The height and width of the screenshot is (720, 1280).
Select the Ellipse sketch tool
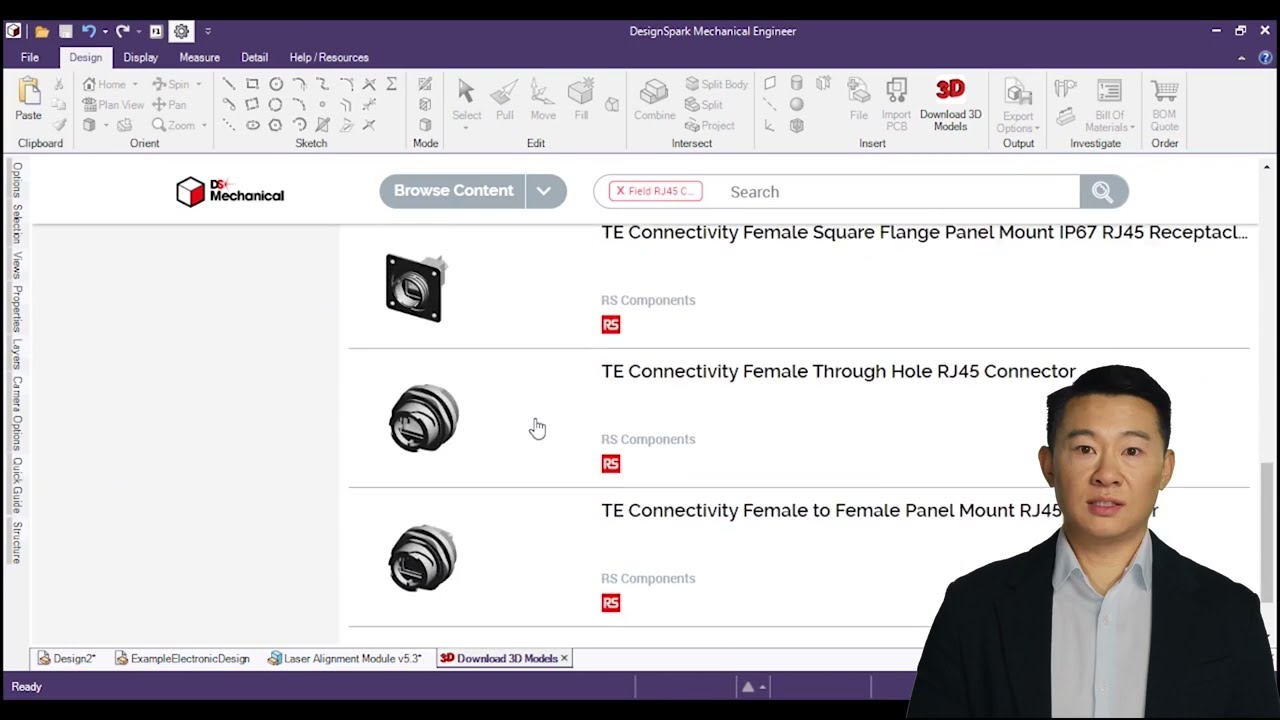click(252, 125)
